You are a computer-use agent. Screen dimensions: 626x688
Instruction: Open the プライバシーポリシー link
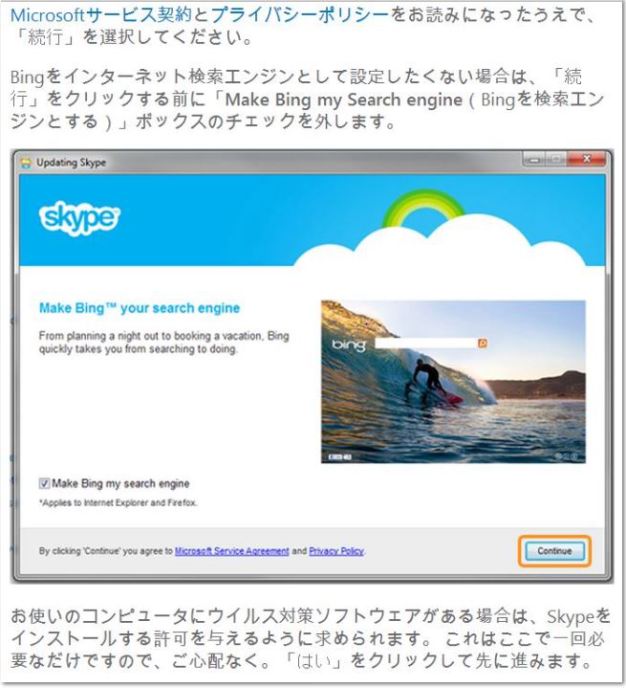pyautogui.click(x=300, y=15)
